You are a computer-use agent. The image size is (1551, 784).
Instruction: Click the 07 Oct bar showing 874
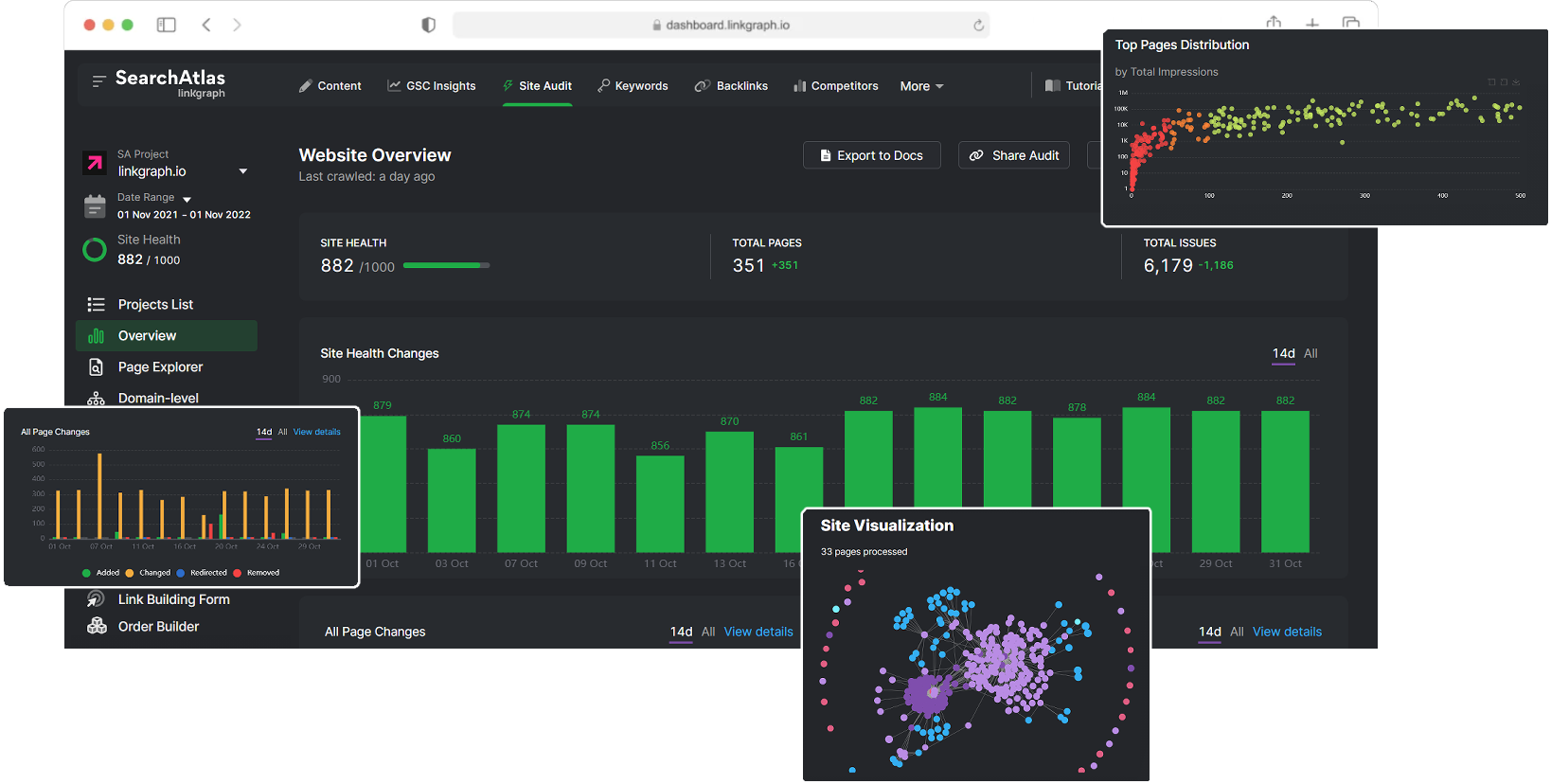point(521,489)
